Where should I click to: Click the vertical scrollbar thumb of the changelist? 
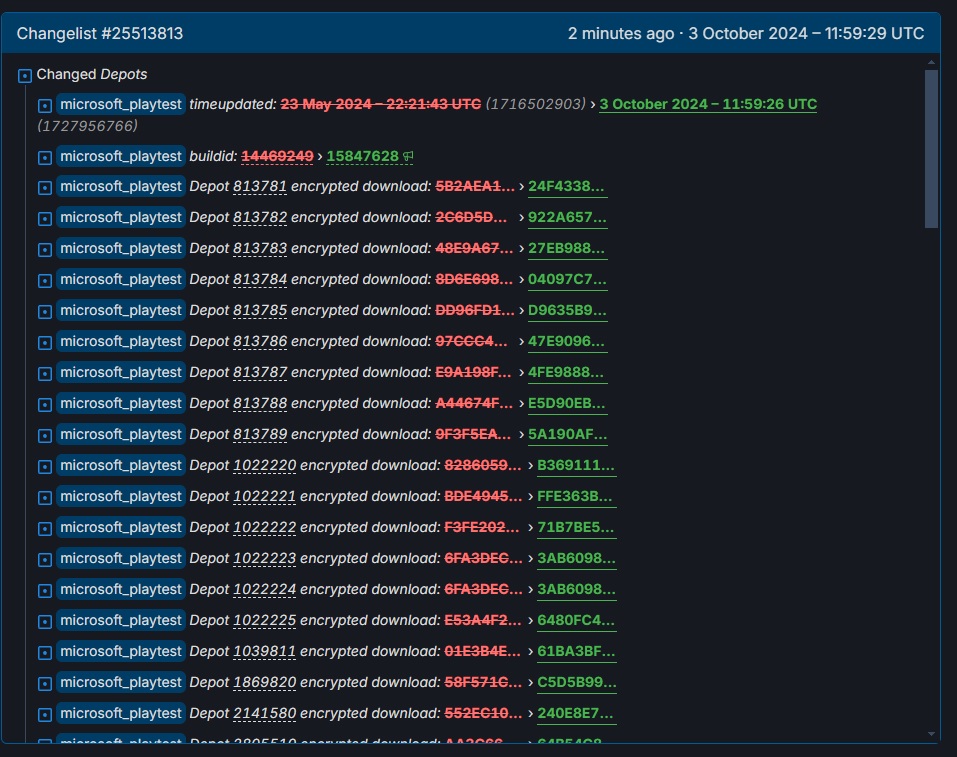931,150
